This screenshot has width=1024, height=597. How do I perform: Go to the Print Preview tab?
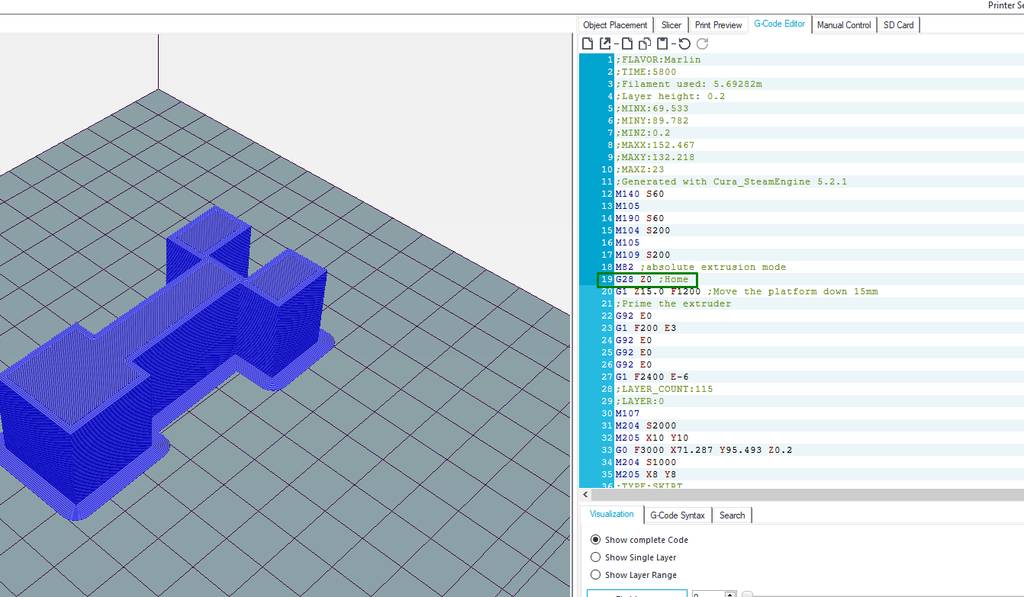718,25
